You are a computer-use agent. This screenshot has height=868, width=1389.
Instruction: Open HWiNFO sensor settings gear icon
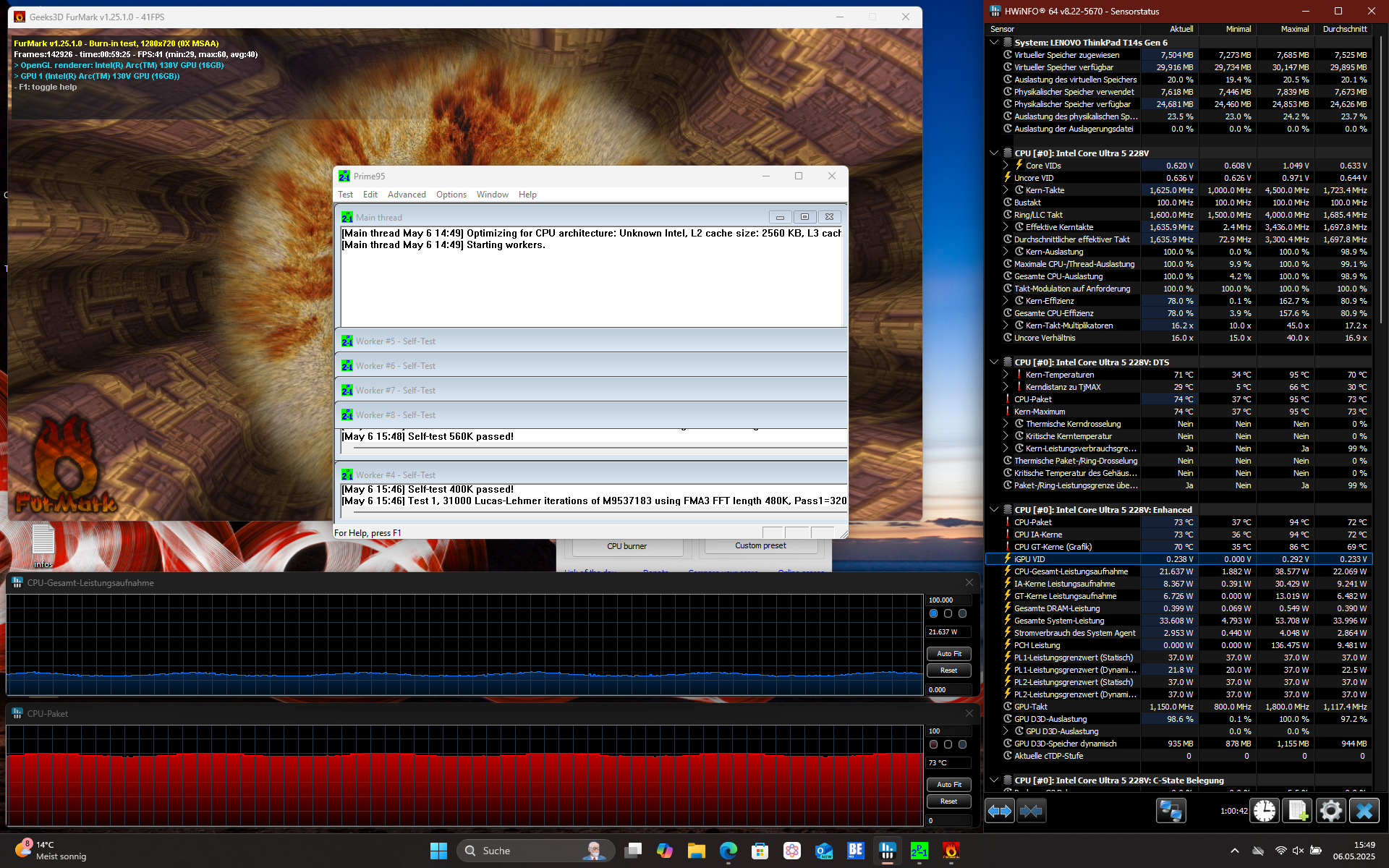pos(1330,811)
